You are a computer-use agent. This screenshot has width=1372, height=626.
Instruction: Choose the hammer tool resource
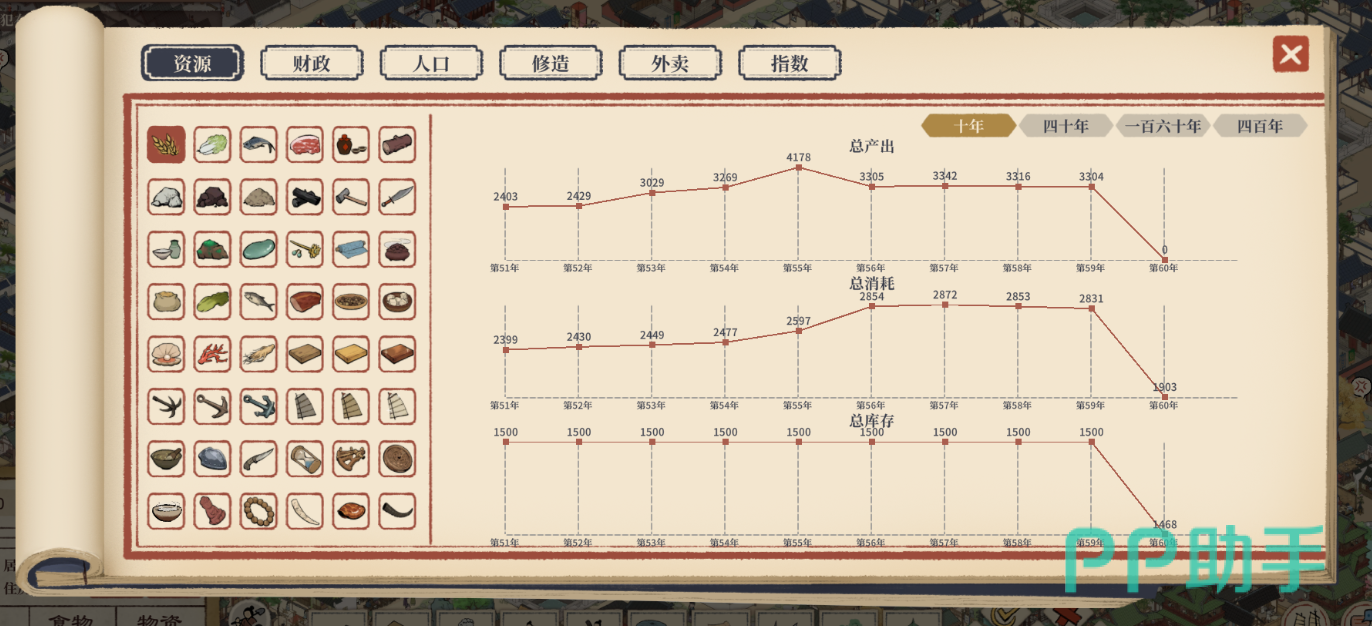[351, 197]
